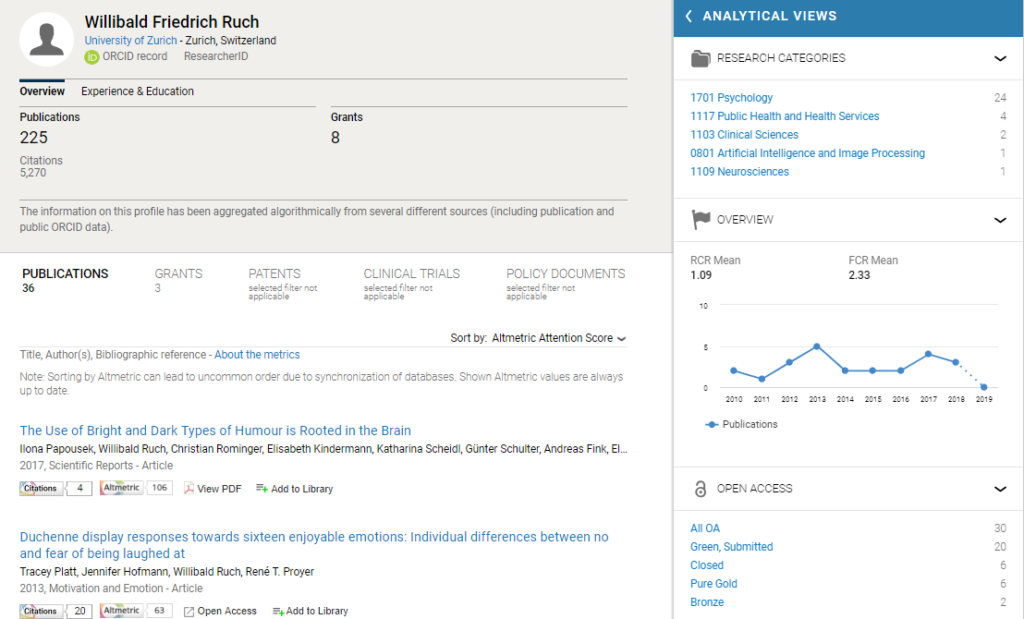Click the back chevron beside Analytical Views
1024x619 pixels.
tap(688, 16)
